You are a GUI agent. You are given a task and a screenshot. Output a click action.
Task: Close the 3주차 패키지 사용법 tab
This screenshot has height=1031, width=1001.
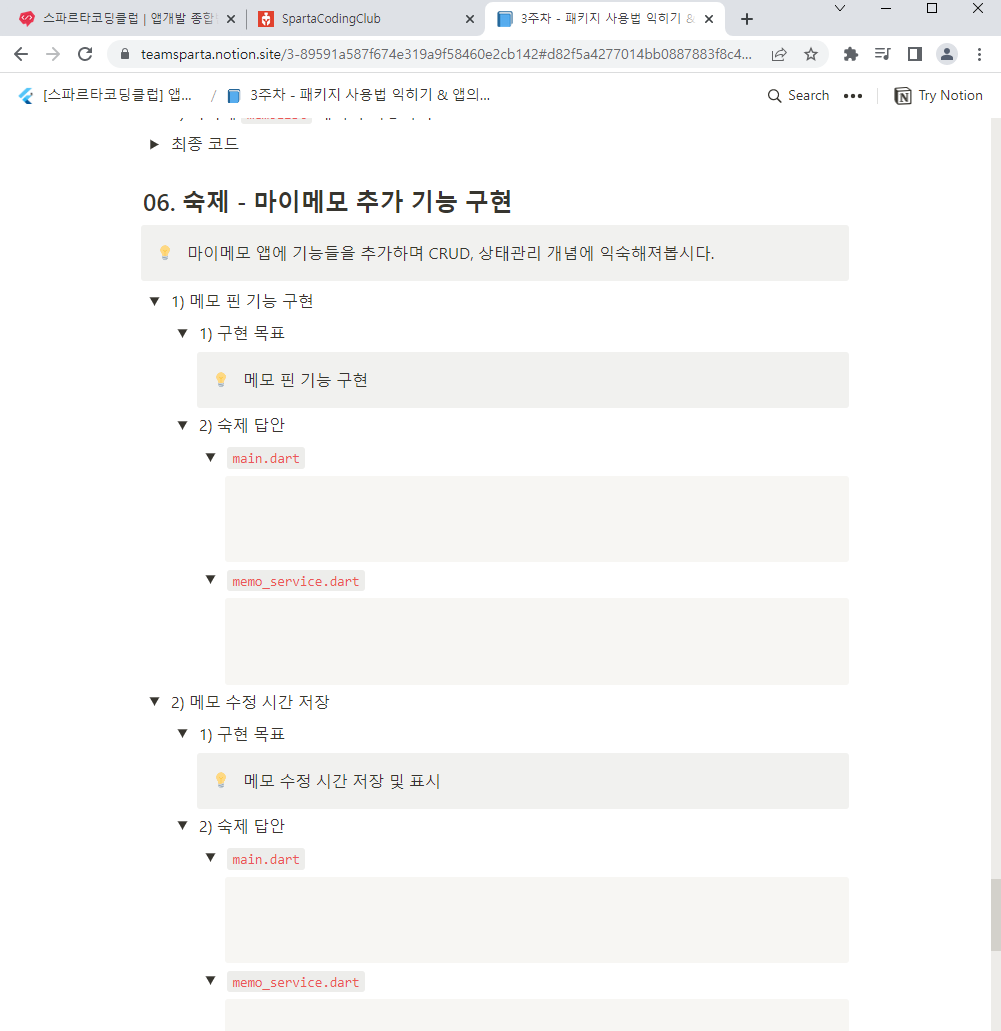tap(709, 19)
